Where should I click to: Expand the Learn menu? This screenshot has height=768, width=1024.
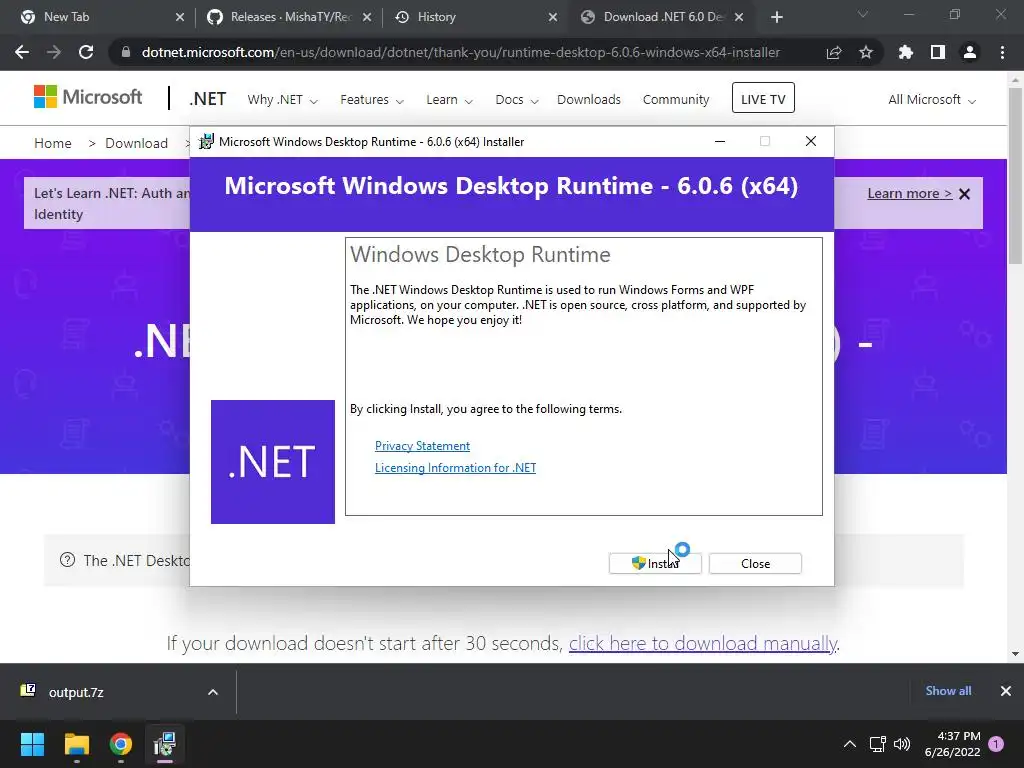point(449,99)
